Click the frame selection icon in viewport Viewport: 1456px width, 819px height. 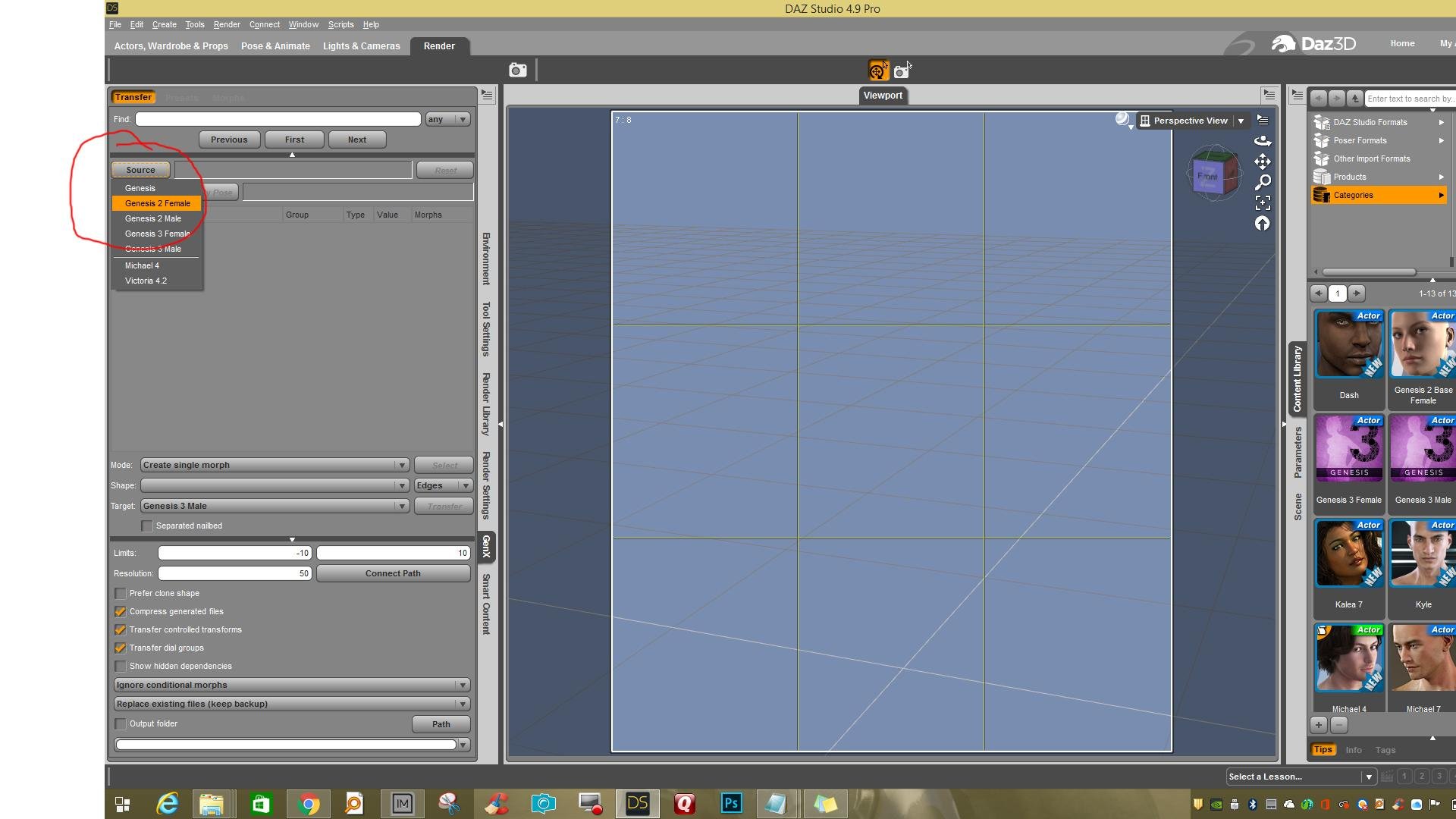(x=1263, y=202)
